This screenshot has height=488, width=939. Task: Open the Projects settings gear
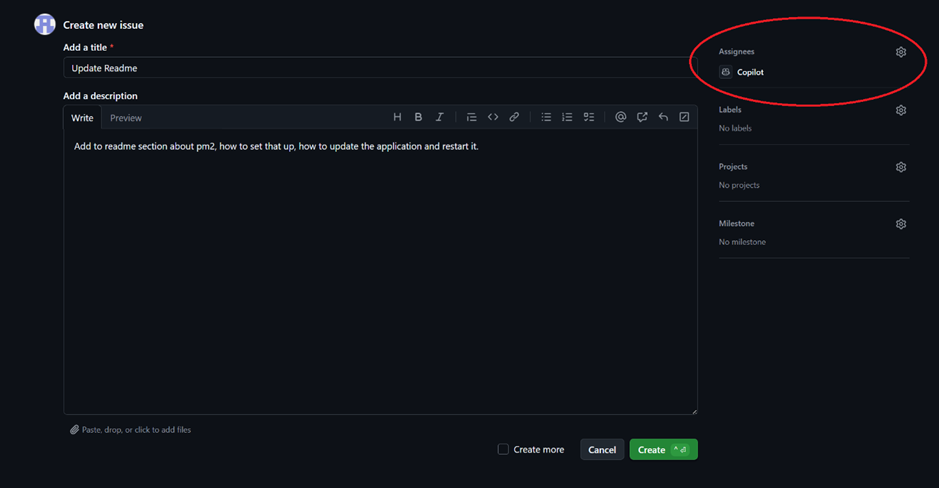point(901,167)
